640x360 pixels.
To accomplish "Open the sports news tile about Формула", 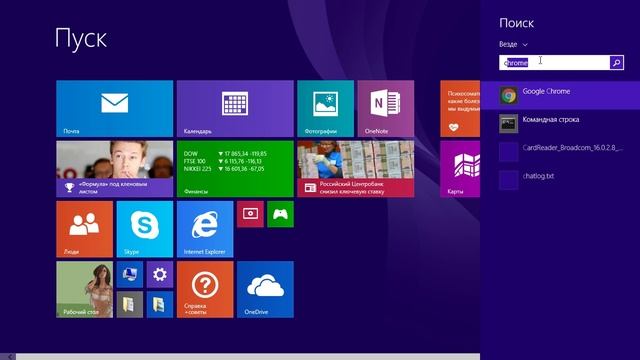I will pyautogui.click(x=114, y=169).
